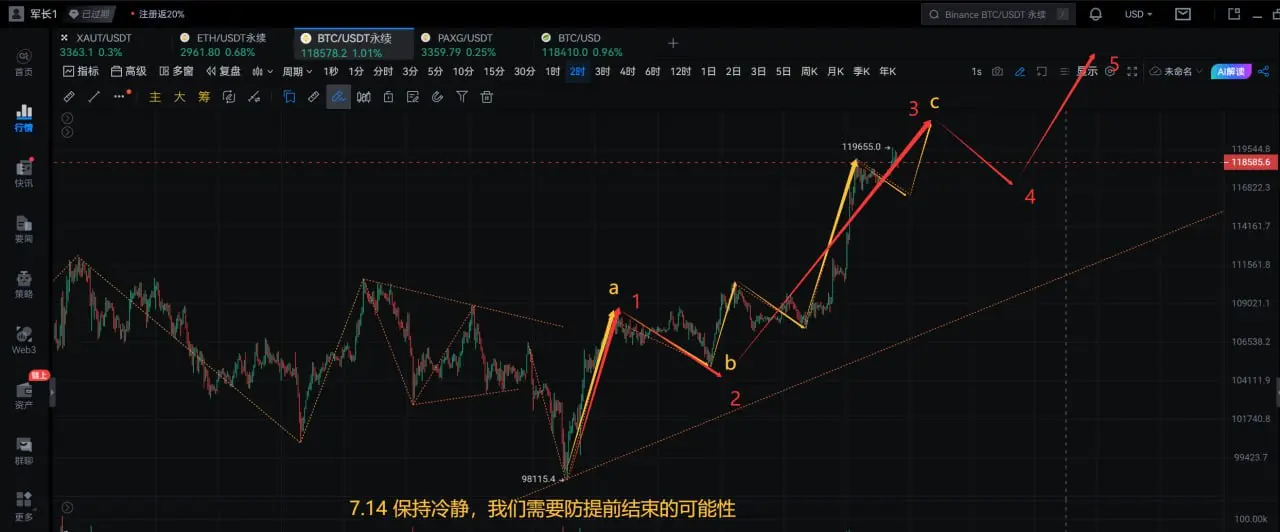
Task: Select 30分 timeframe
Action: coord(524,72)
